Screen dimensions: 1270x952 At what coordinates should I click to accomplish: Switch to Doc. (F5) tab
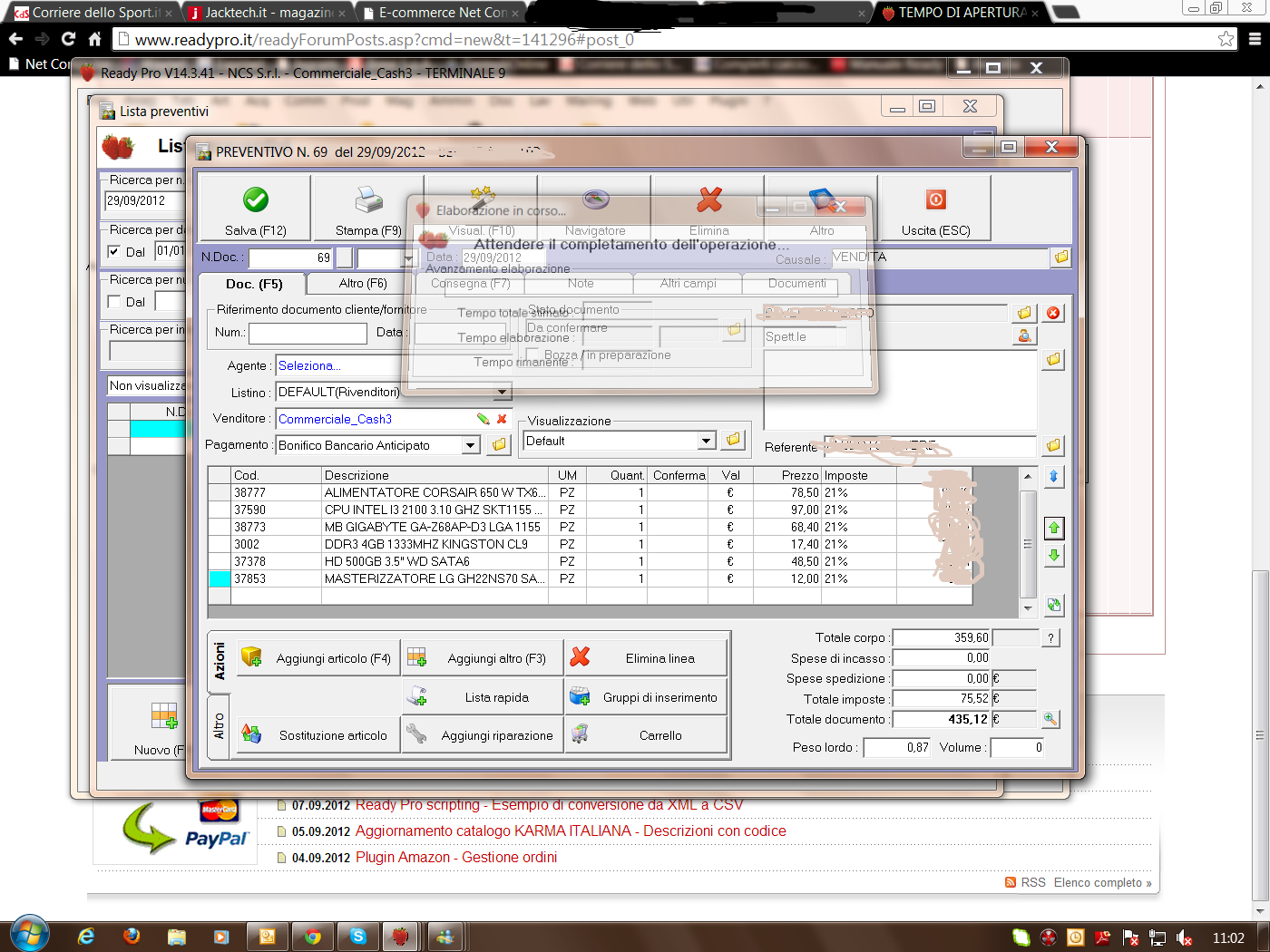click(255, 284)
